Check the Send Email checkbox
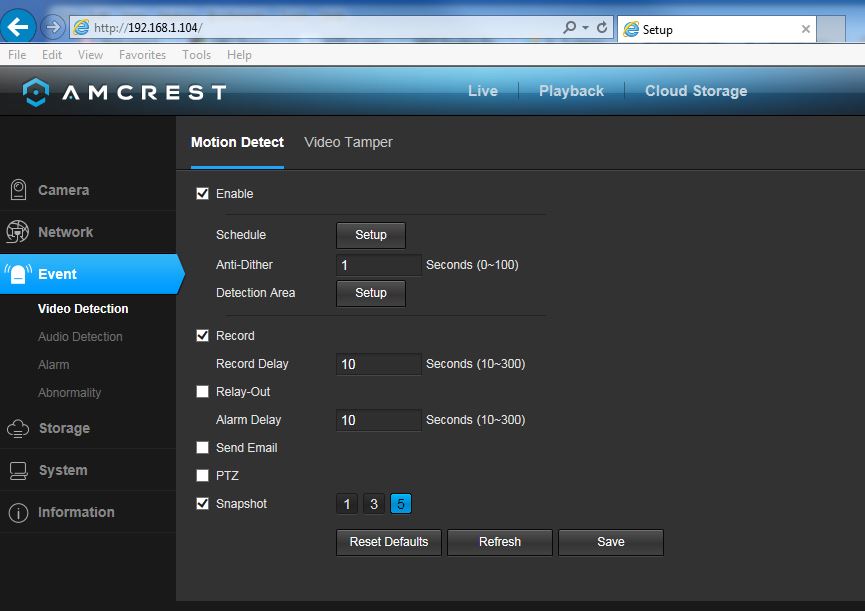 point(202,447)
